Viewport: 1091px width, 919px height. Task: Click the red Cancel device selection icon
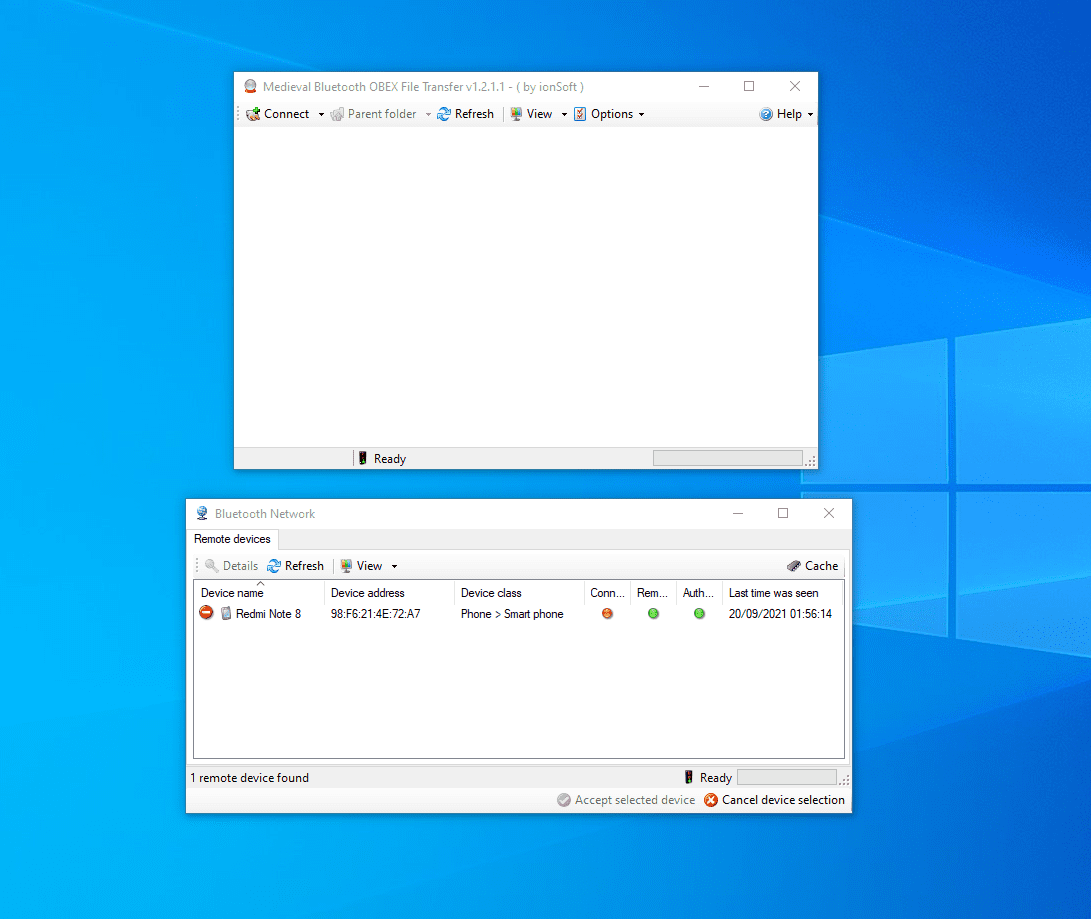(711, 800)
